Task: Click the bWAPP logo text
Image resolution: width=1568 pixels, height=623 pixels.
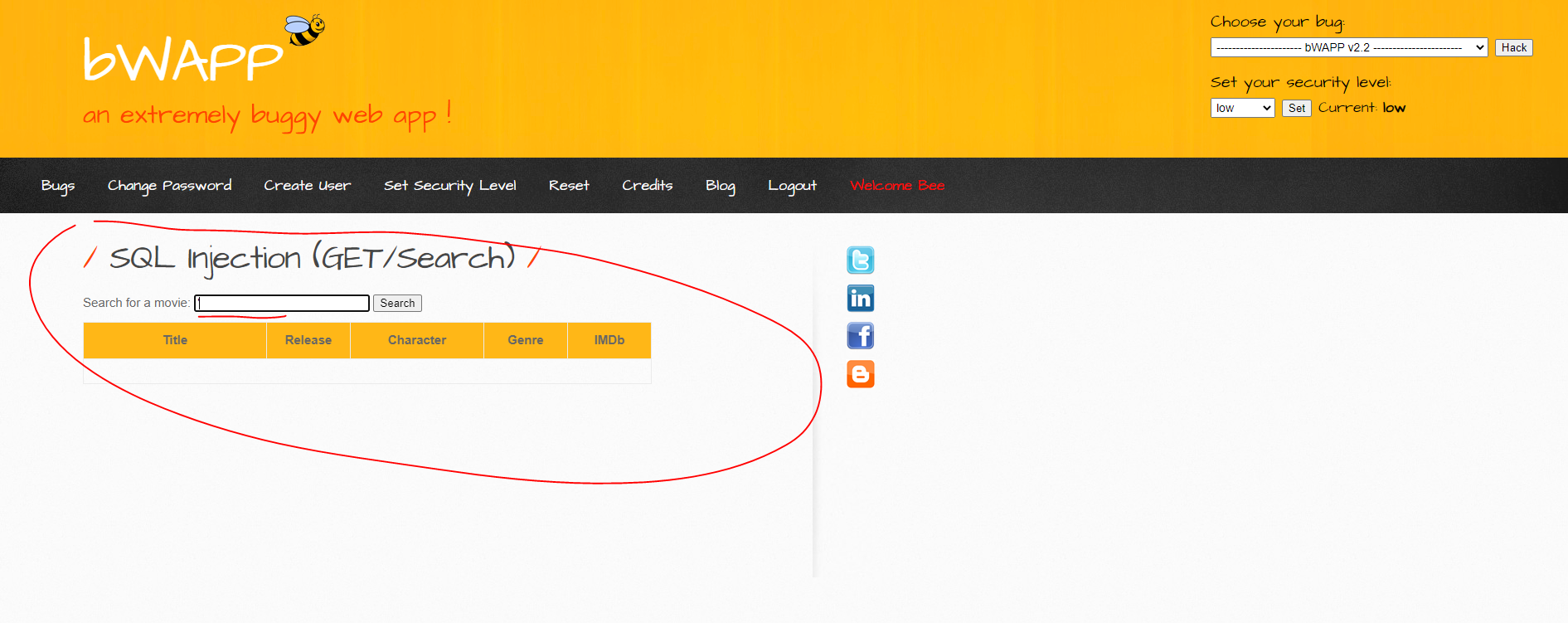Action: point(183,59)
